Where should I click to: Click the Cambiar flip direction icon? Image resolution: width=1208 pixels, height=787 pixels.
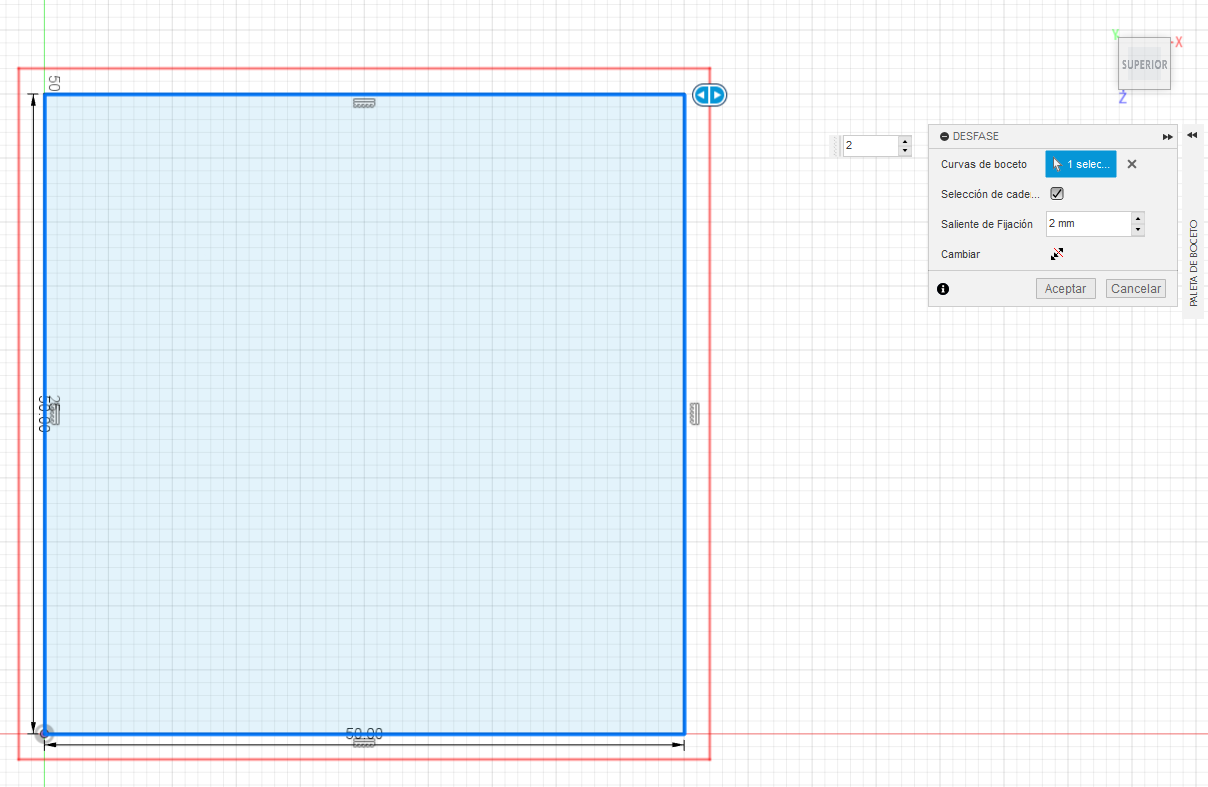[x=1057, y=254]
